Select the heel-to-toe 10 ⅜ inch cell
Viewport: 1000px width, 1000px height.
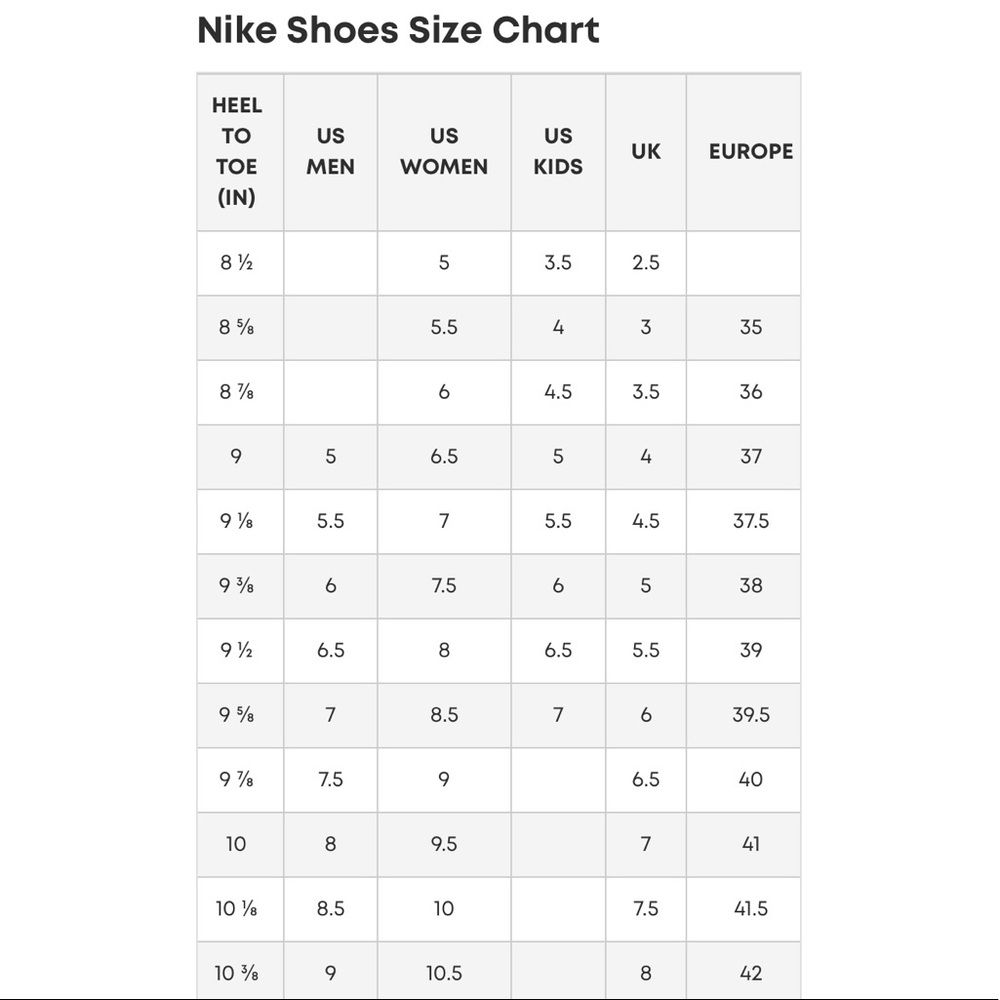click(x=236, y=973)
